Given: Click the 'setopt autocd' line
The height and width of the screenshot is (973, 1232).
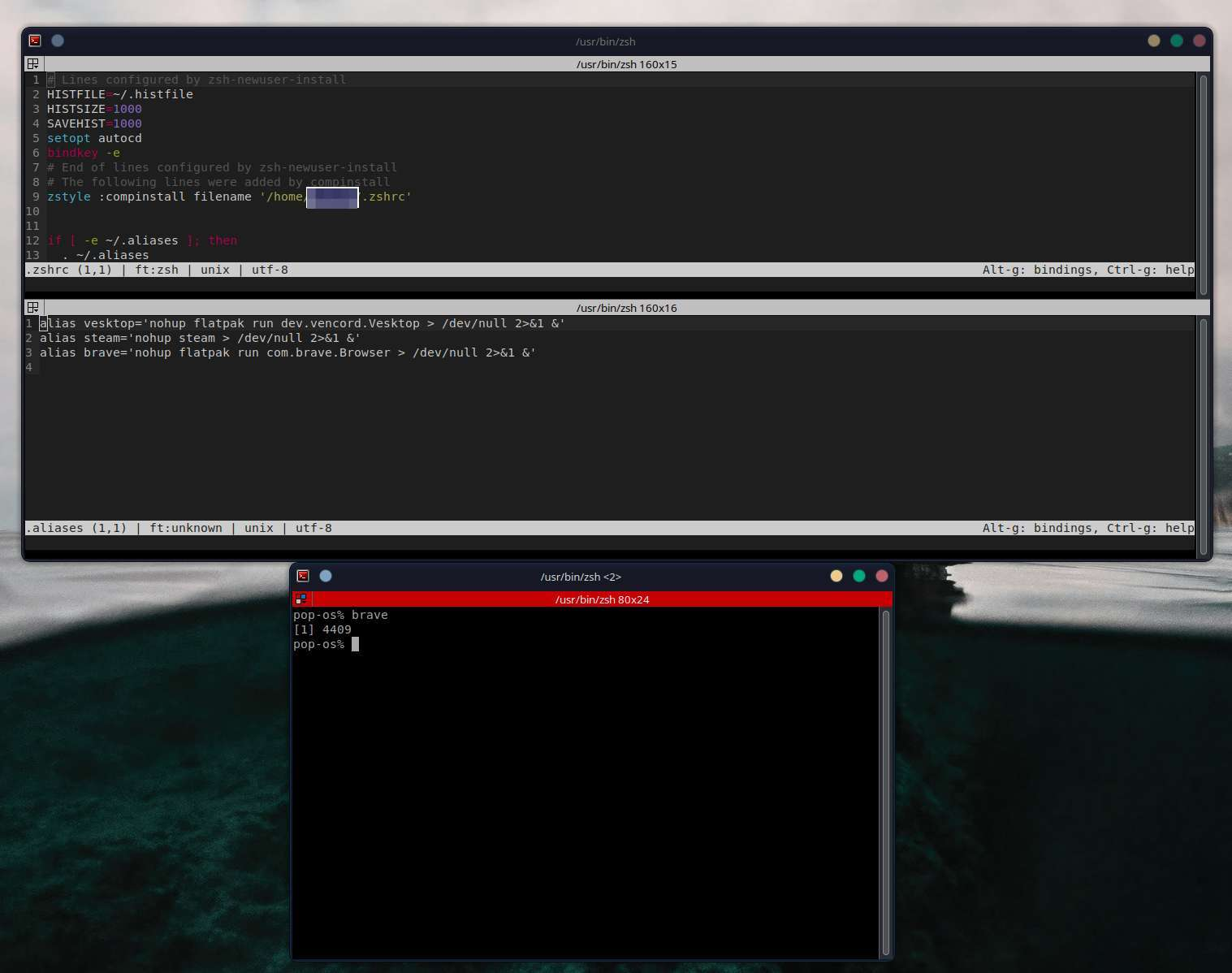Looking at the screenshot, I should [94, 138].
